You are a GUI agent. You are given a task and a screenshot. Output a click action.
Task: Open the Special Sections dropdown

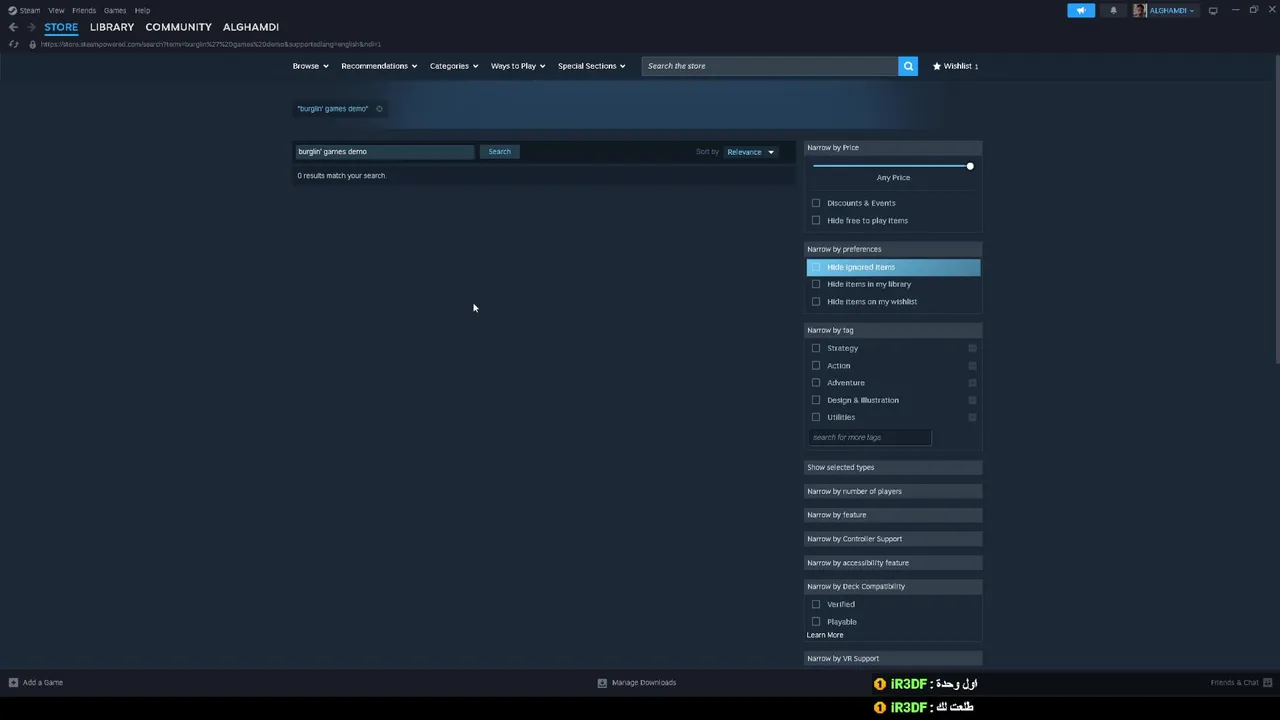pos(592,66)
